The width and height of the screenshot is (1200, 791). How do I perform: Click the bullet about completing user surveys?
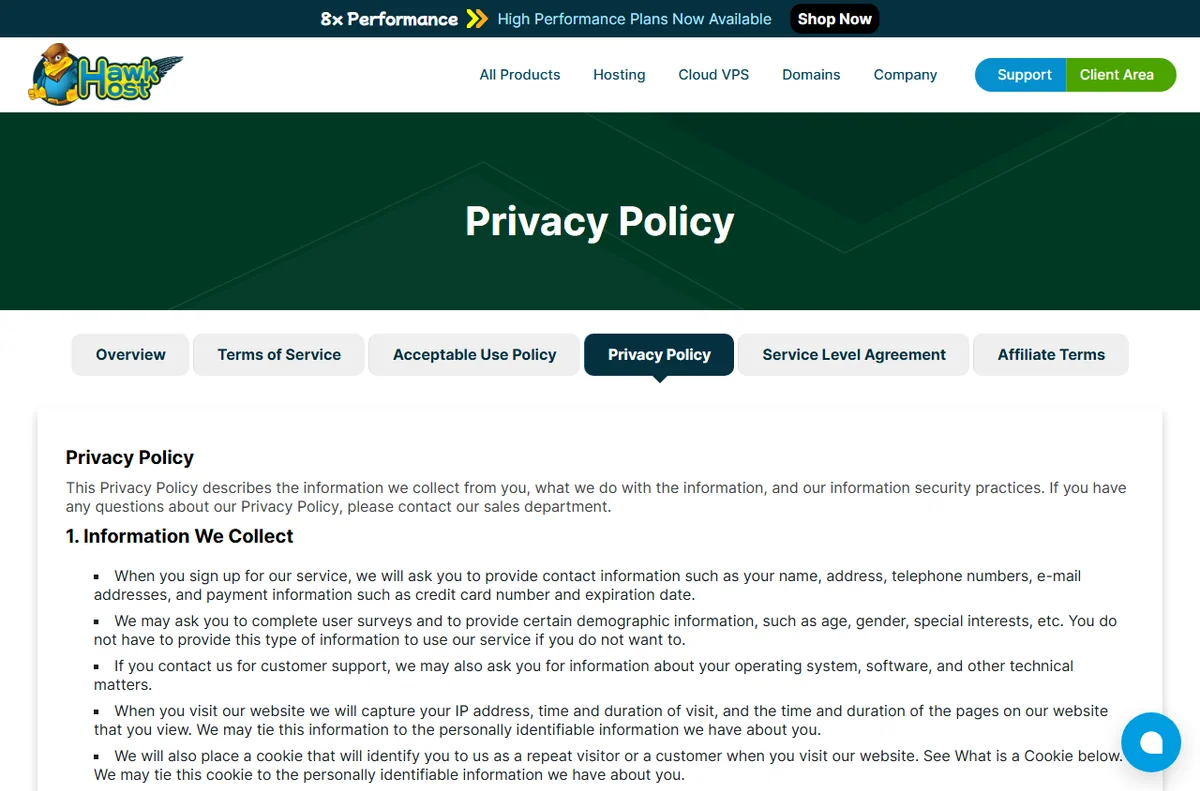coord(605,630)
